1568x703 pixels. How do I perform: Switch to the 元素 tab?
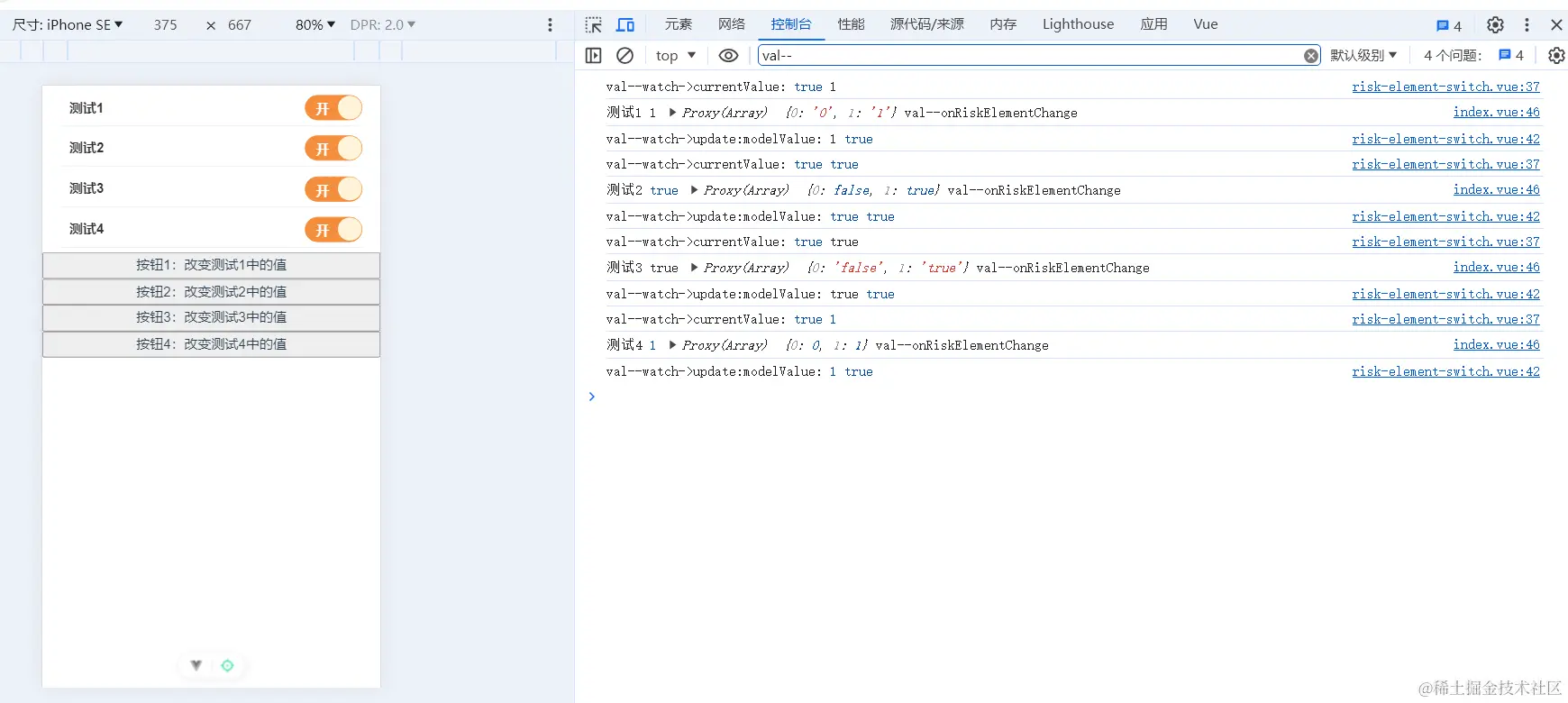(679, 24)
